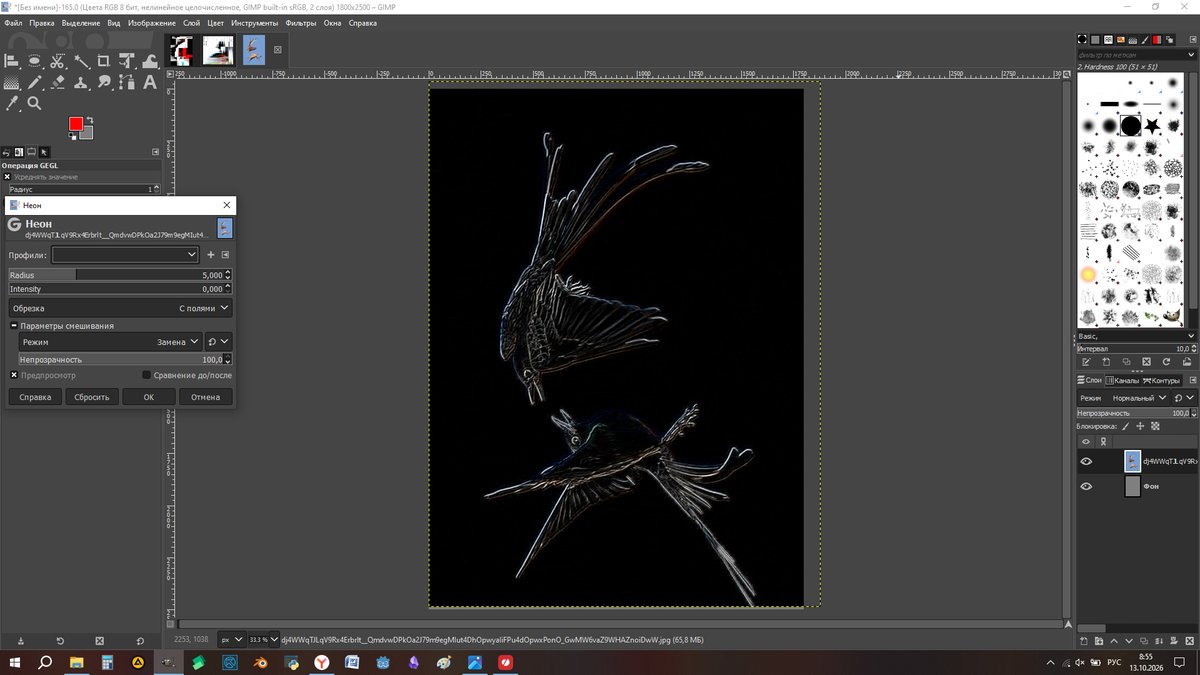Viewport: 1200px width, 675px height.
Task: Lock pixels brush icon in Layers panel
Action: pyautogui.click(x=1125, y=426)
